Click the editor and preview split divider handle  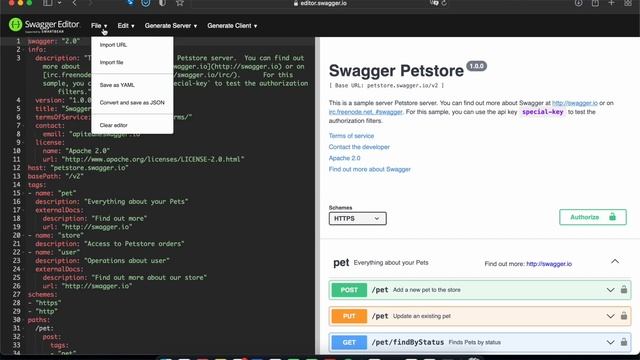pyautogui.click(x=317, y=196)
